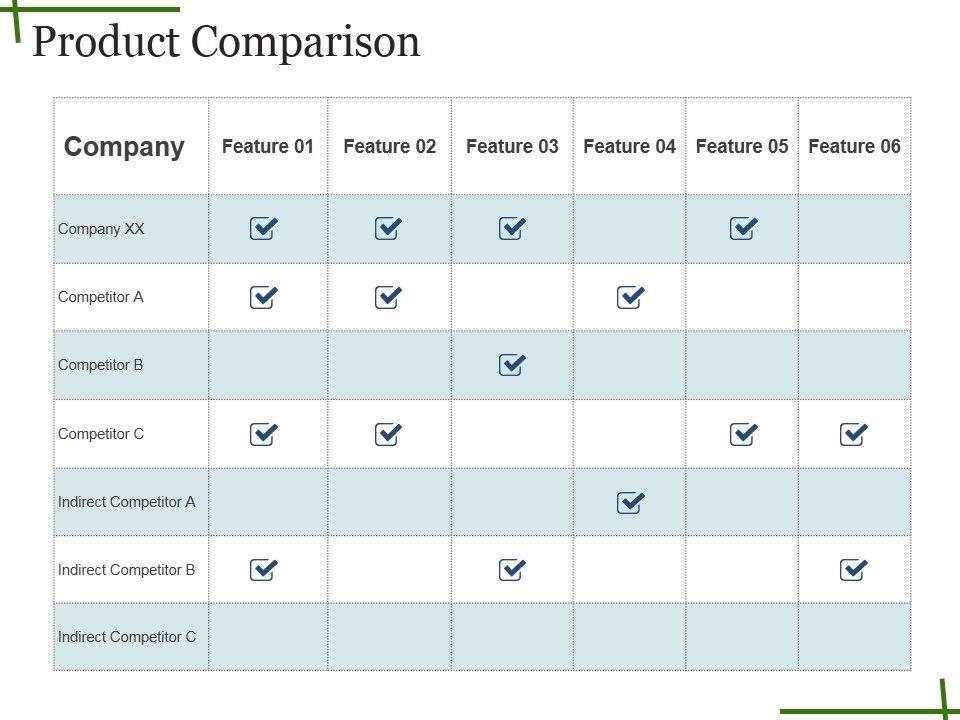Viewport: 960px width, 720px height.
Task: Click empty Indirect Competitor C Feature 03 cell
Action: pyautogui.click(x=511, y=637)
